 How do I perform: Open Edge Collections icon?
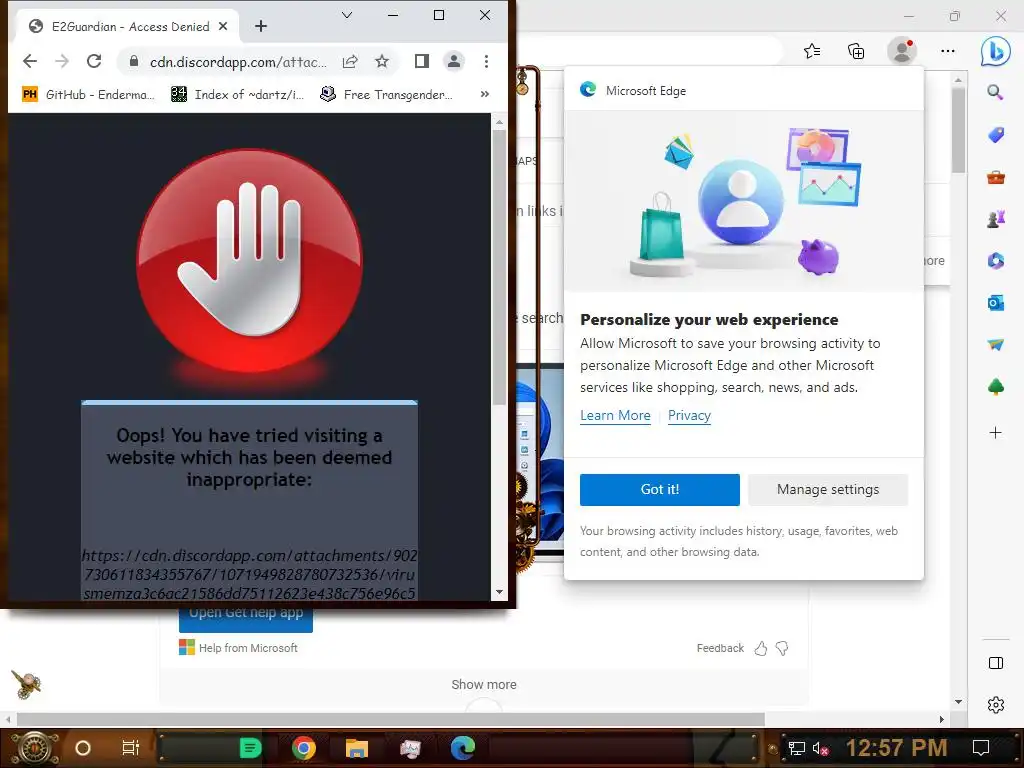[x=856, y=51]
